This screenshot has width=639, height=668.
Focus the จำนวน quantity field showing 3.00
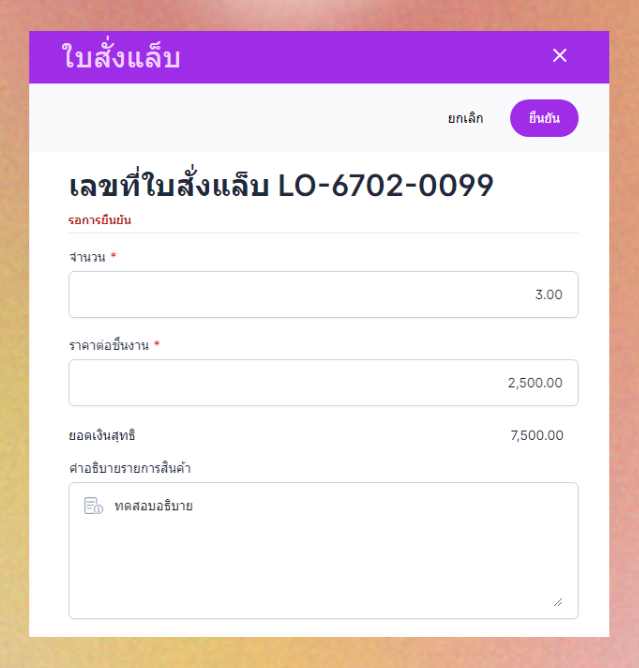click(x=323, y=294)
